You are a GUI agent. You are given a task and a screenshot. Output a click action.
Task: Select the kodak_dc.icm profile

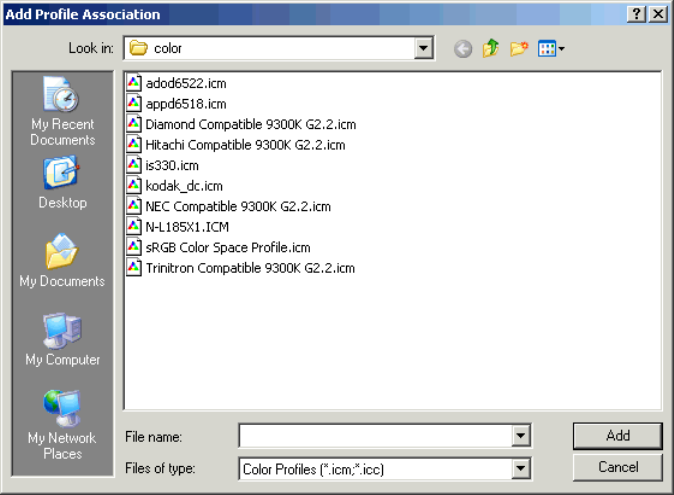click(184, 186)
